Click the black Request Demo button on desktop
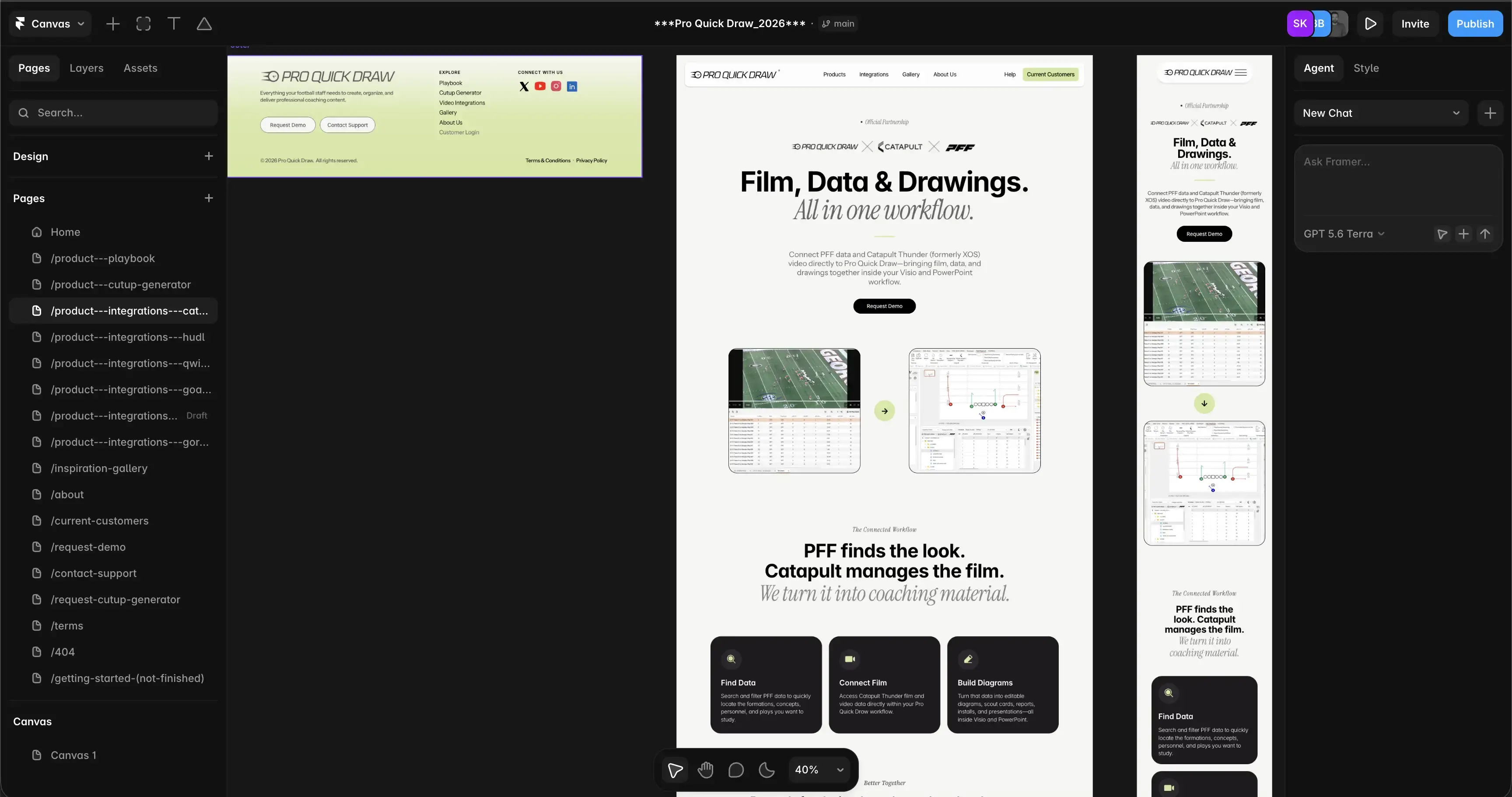The image size is (1512, 797). tap(885, 306)
